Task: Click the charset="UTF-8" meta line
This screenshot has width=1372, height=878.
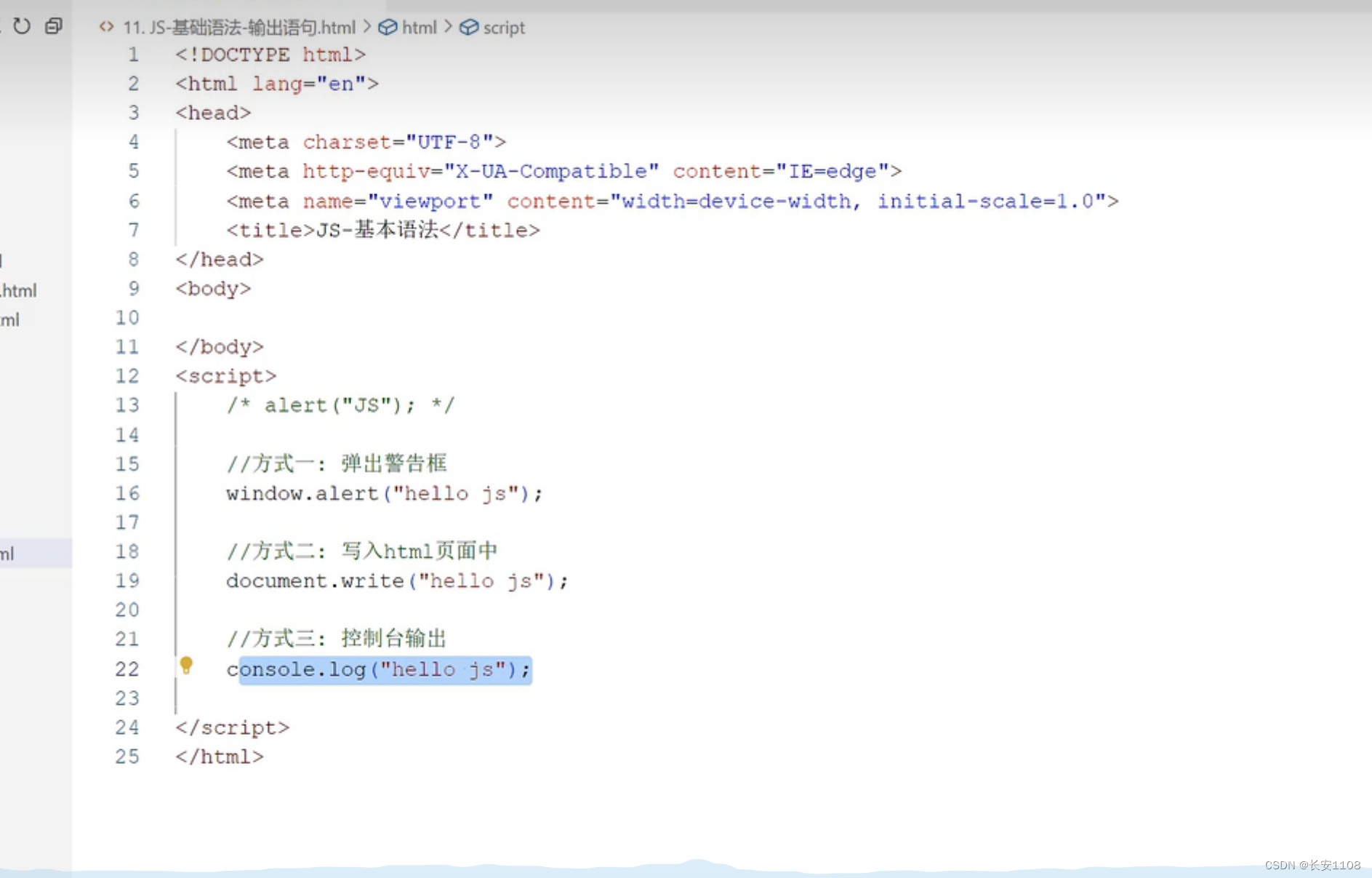Action: click(x=366, y=142)
